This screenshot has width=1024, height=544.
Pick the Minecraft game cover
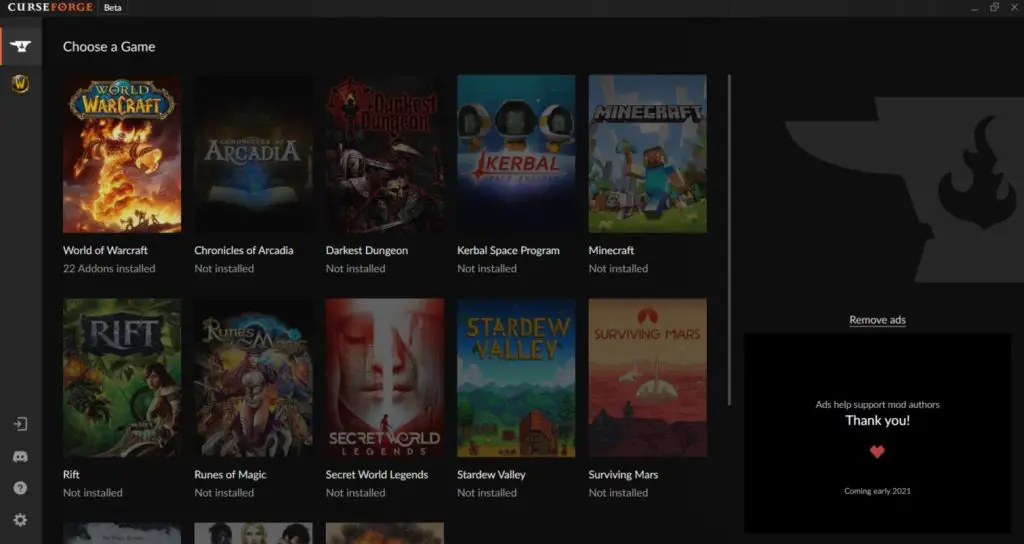pos(647,153)
